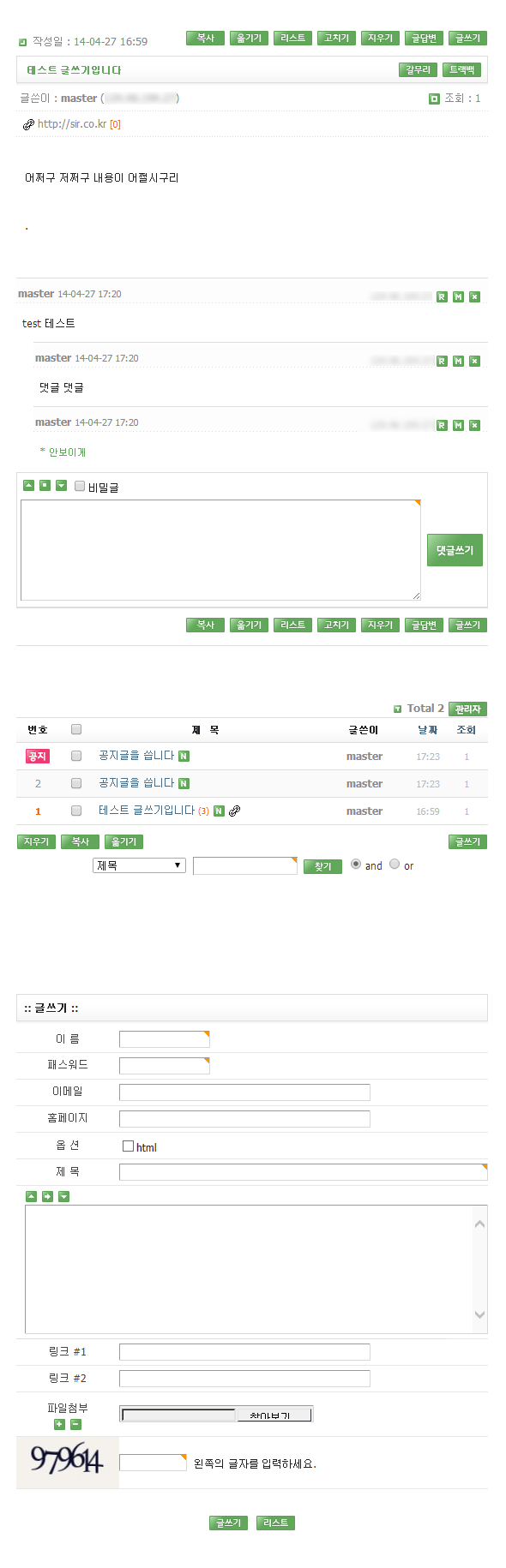The image size is (506, 1568).
Task: Click modify icon M on '댓글 댓글' comment
Action: tap(458, 361)
